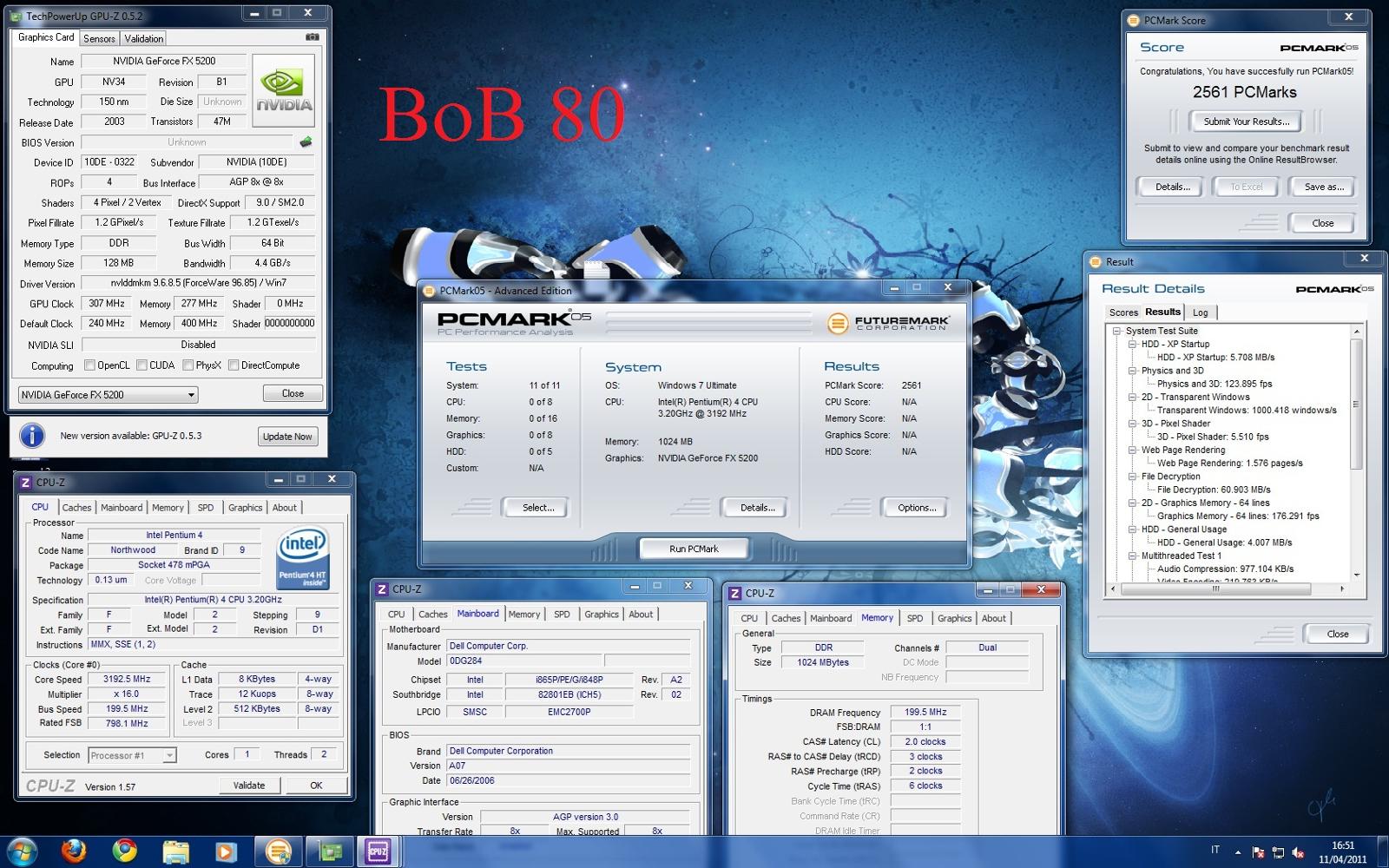Toggle the CUDA checkbox

coord(142,365)
